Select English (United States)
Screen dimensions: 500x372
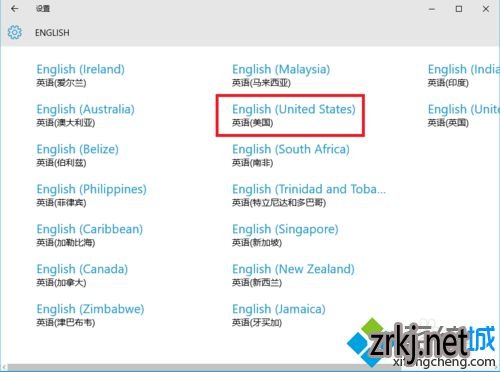click(294, 115)
